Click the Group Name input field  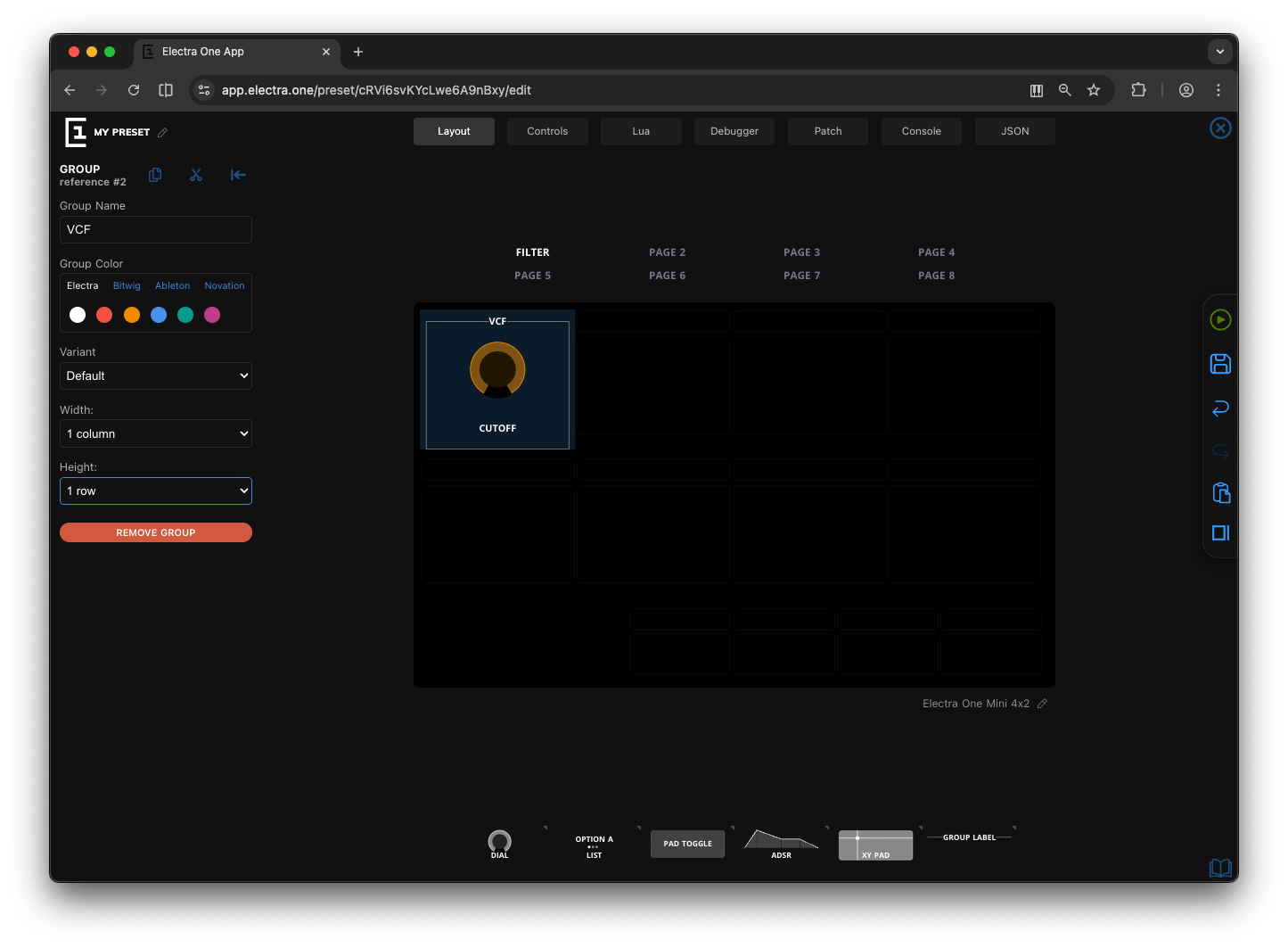tap(156, 230)
